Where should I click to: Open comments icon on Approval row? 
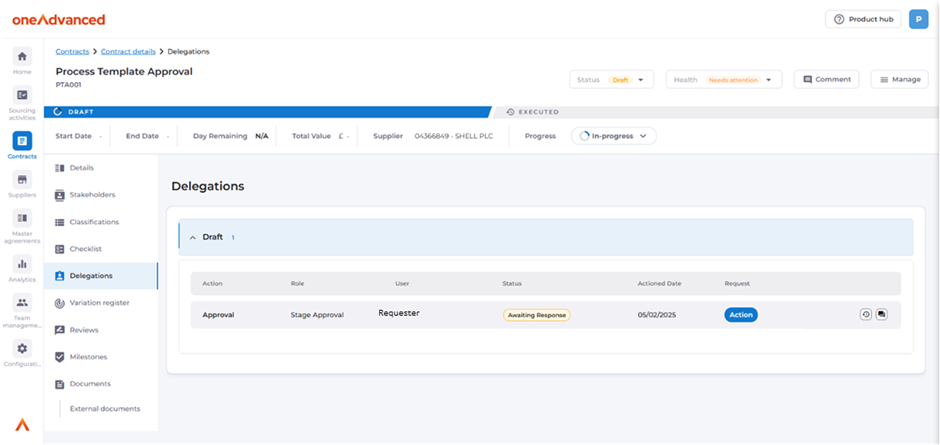pyautogui.click(x=882, y=314)
